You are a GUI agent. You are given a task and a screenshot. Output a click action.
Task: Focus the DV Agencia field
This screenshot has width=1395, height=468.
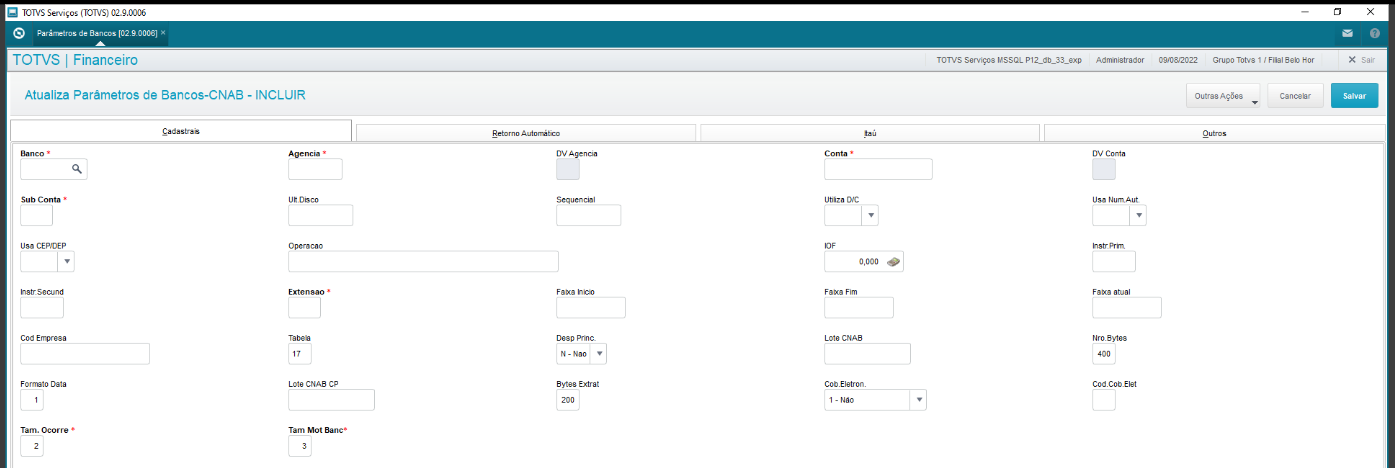567,169
